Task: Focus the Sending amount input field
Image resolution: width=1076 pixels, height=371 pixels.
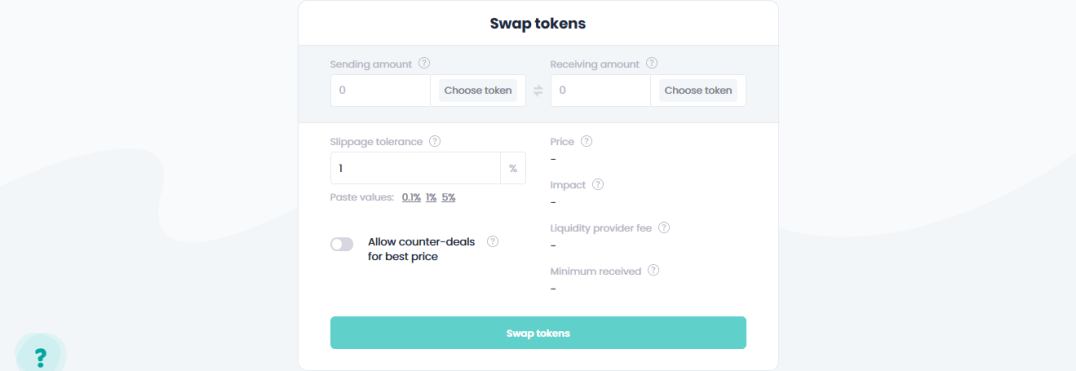Action: pos(381,91)
